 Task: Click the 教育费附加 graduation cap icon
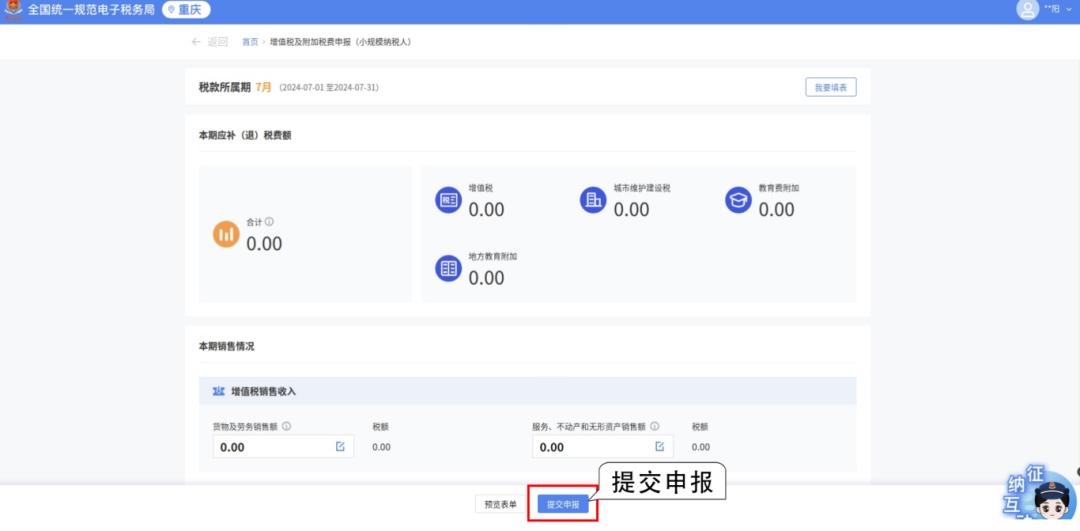tap(738, 200)
